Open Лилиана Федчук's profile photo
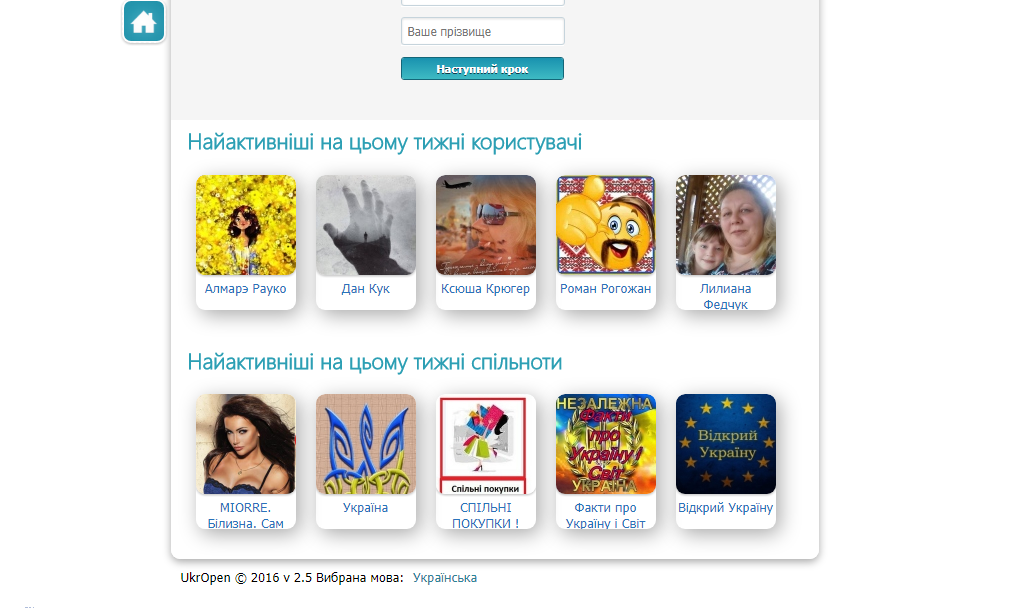The image size is (1017, 611). coord(726,225)
